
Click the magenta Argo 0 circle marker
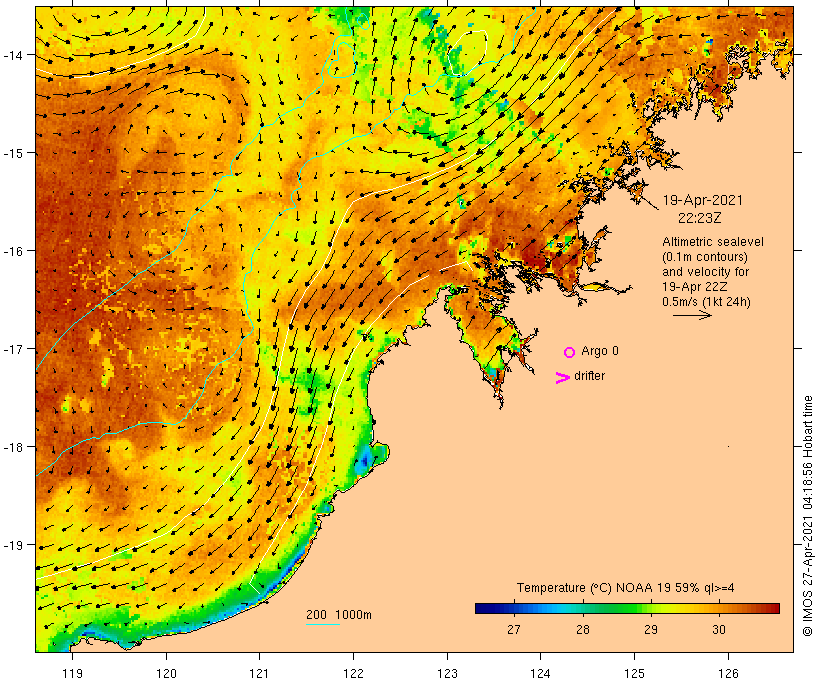[570, 352]
